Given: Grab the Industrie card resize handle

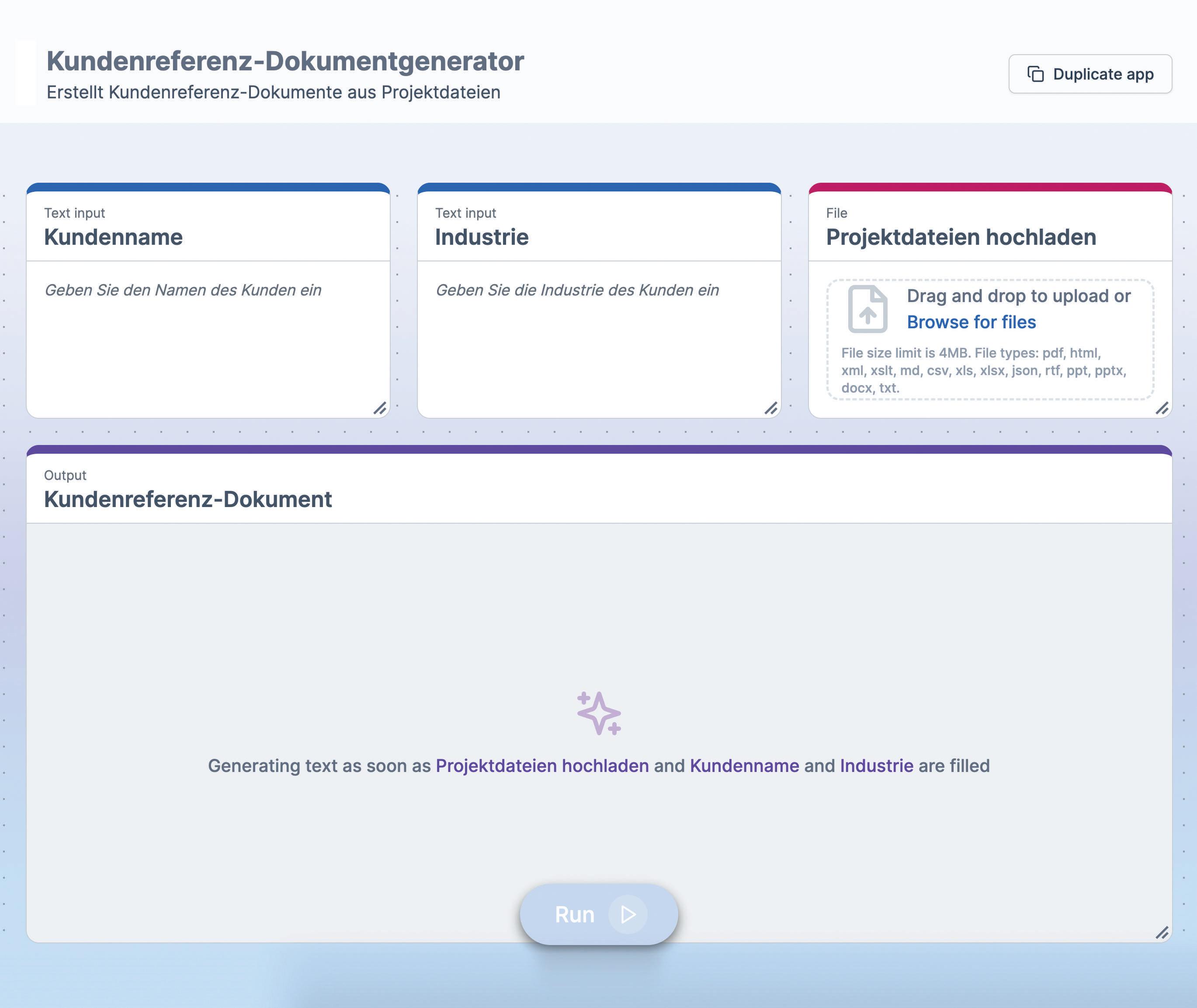Looking at the screenshot, I should pyautogui.click(x=771, y=408).
